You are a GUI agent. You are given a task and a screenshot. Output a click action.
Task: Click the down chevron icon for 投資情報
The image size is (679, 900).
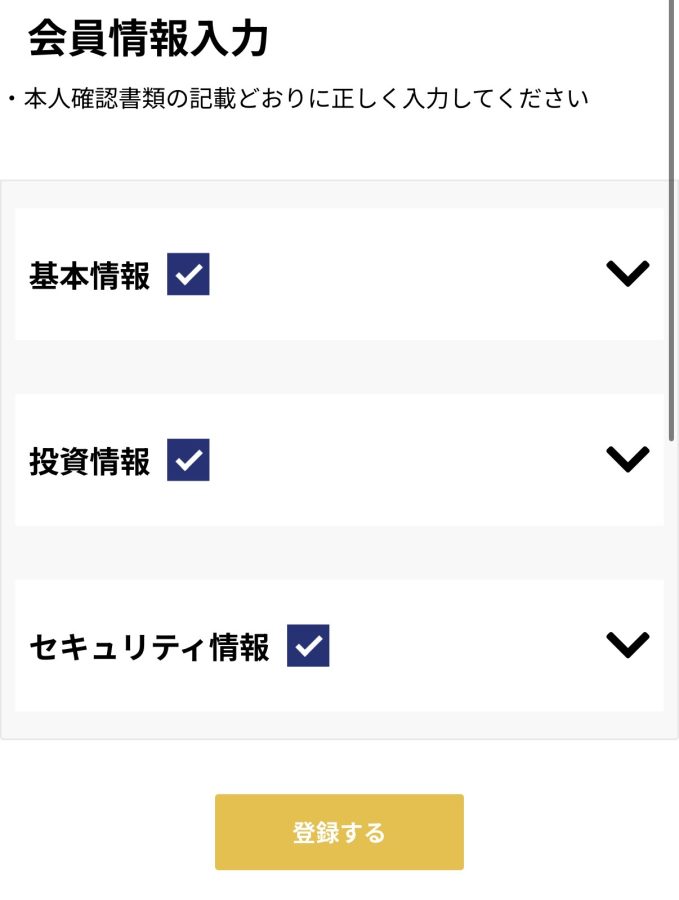[x=628, y=458]
